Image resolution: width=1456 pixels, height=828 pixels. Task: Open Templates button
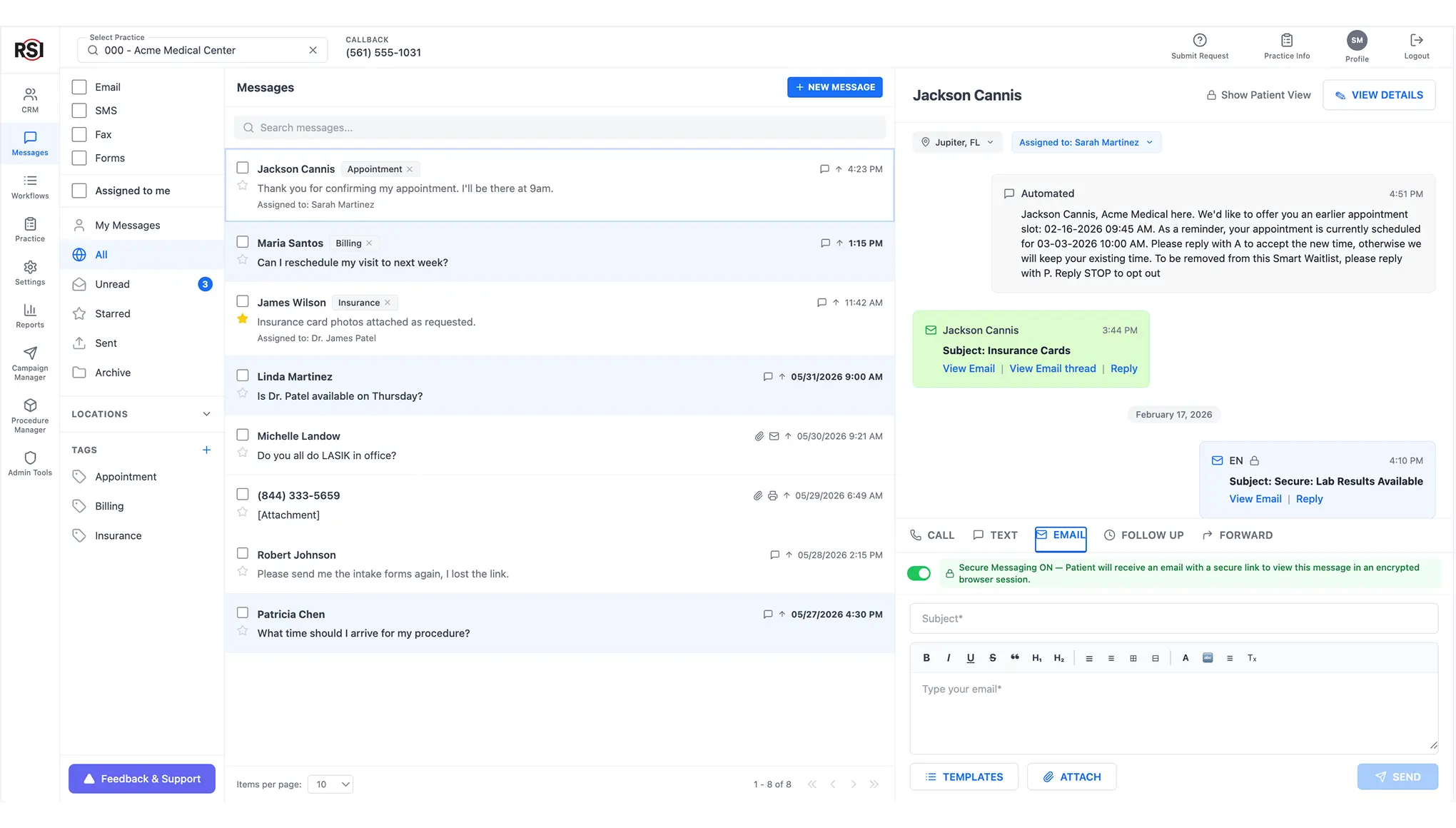pyautogui.click(x=964, y=777)
